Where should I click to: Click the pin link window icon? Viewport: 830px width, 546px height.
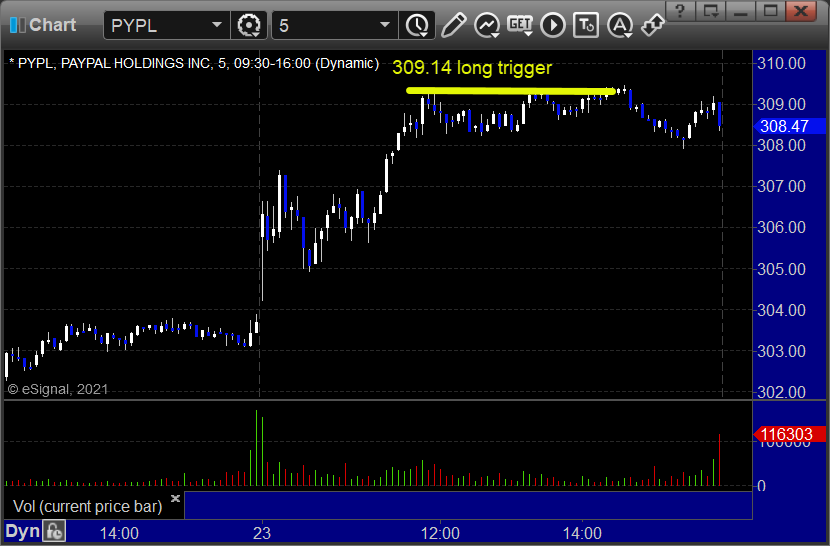652,25
